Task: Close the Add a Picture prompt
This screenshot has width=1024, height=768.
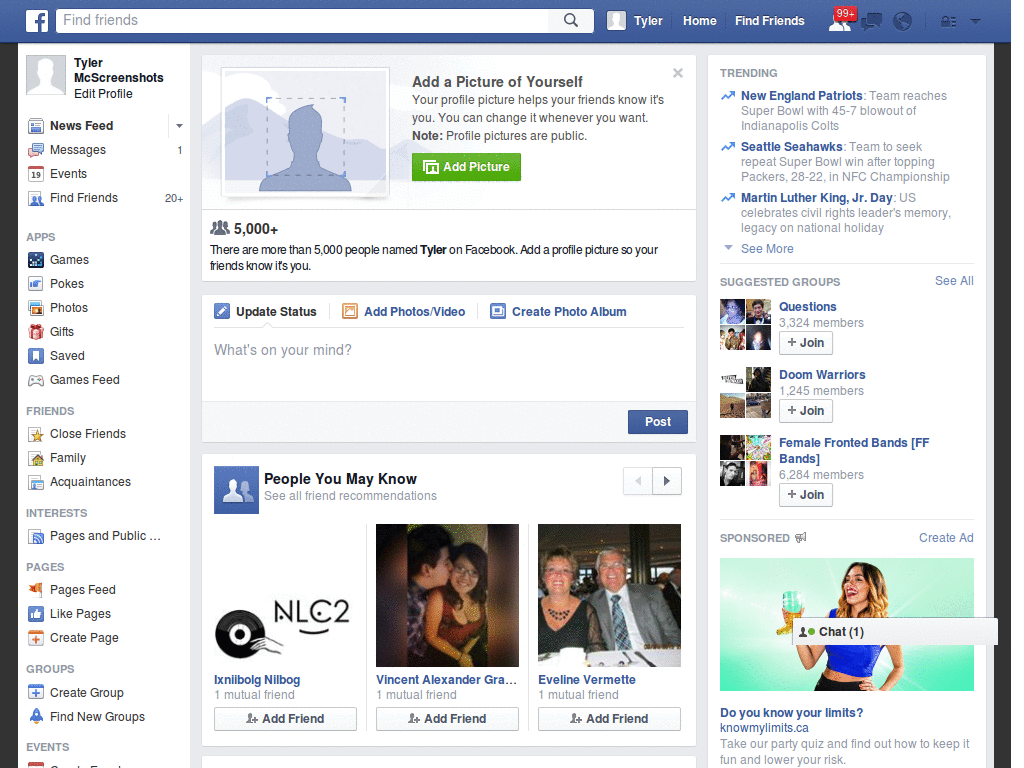Action: 678,73
